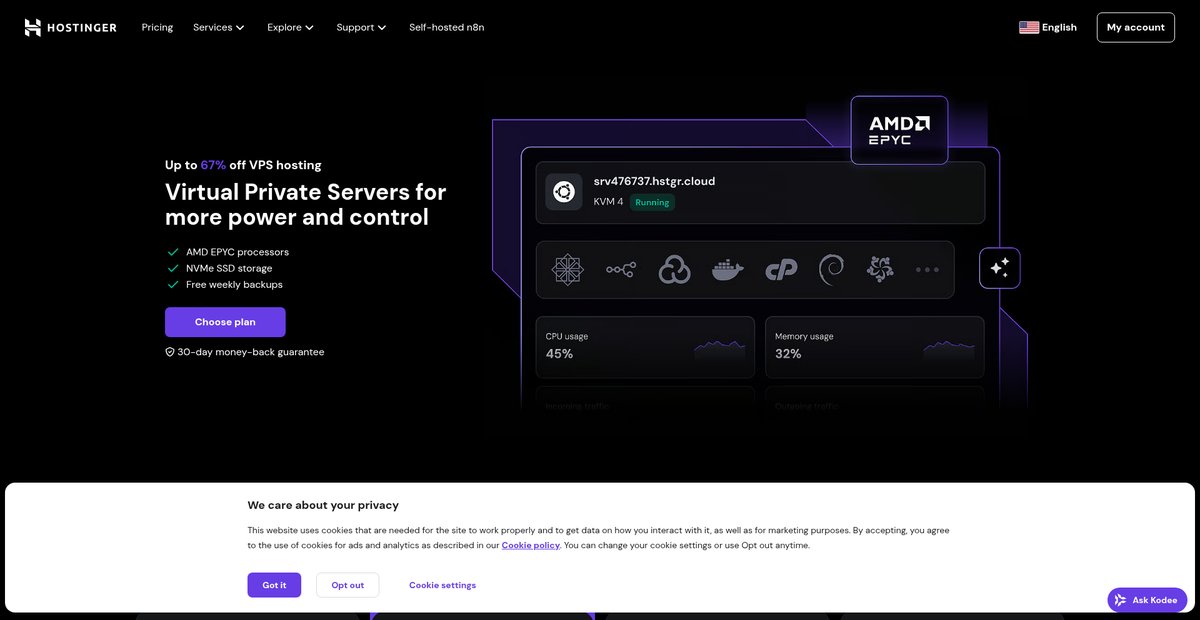Click the Choose plan button
The height and width of the screenshot is (620, 1200).
pyautogui.click(x=225, y=322)
